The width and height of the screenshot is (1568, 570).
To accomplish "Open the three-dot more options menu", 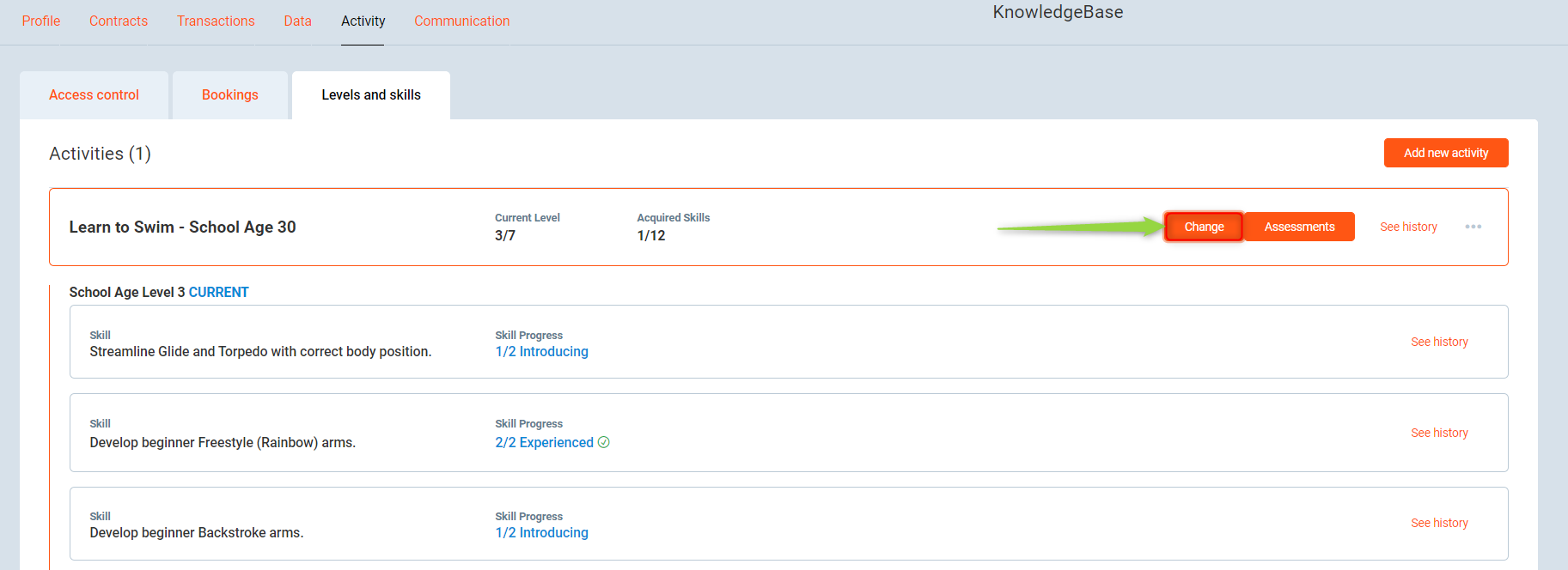I will tap(1473, 227).
